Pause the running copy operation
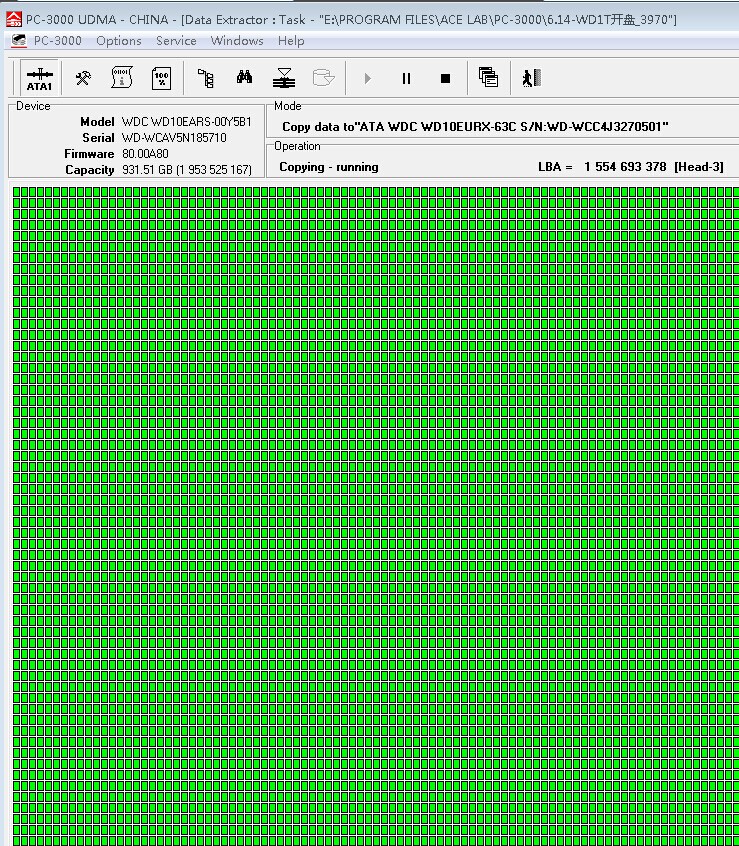Viewport: 739px width, 846px height. coord(406,78)
